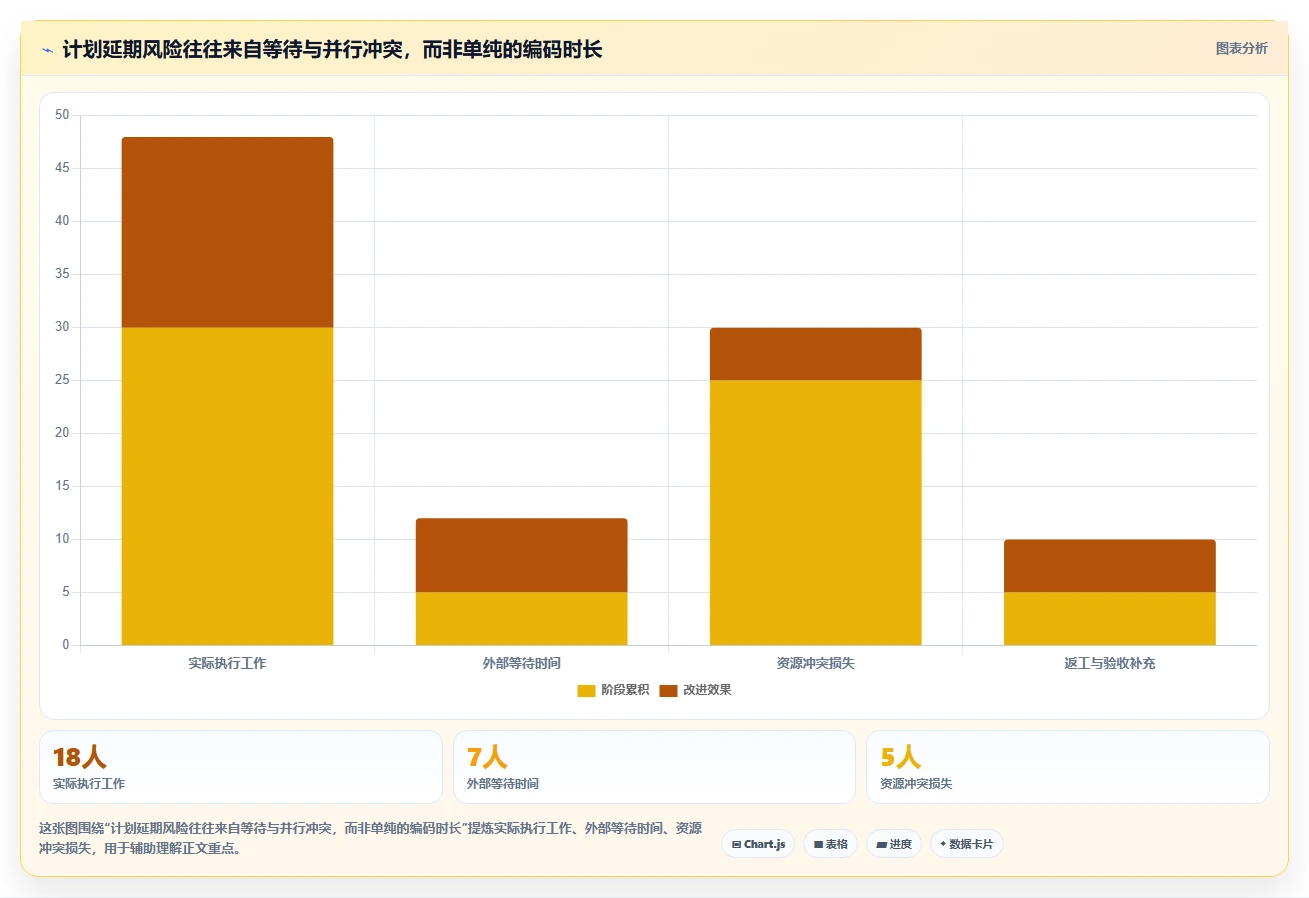The height and width of the screenshot is (898, 1309).
Task: Click the 资源冲突损失 x-axis label
Action: click(815, 663)
